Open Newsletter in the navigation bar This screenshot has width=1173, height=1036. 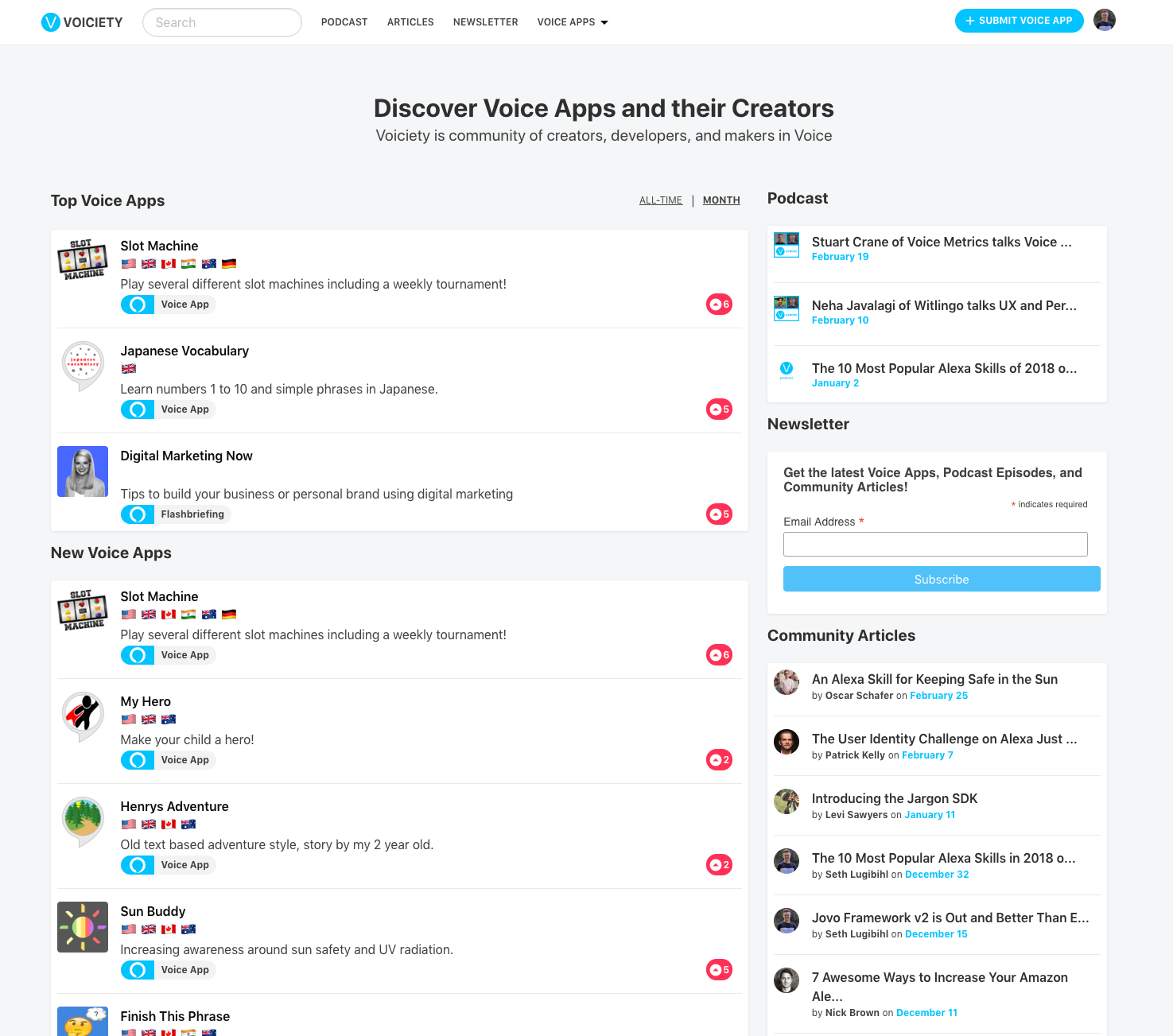[485, 22]
